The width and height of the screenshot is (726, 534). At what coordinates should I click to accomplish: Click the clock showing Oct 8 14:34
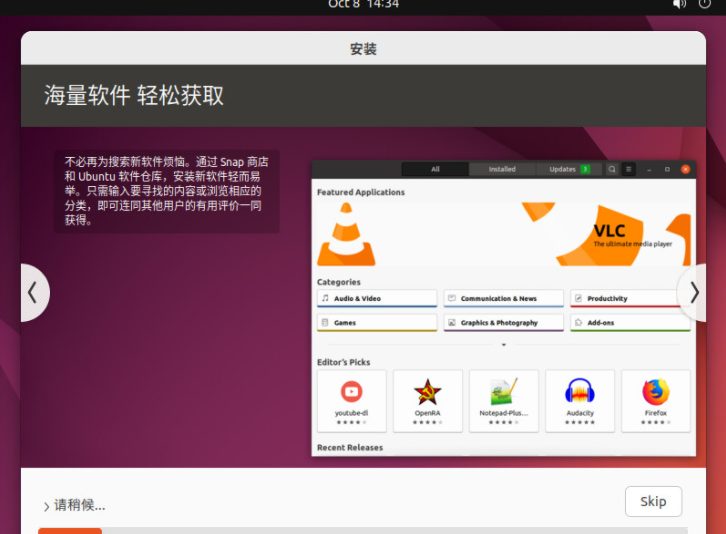[x=363, y=4]
